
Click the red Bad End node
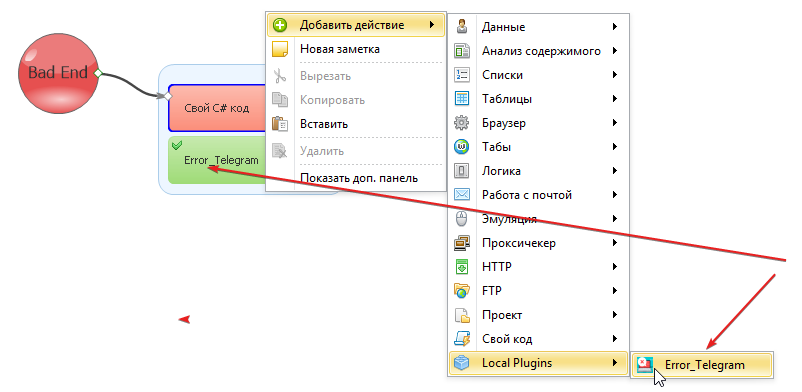tap(58, 73)
